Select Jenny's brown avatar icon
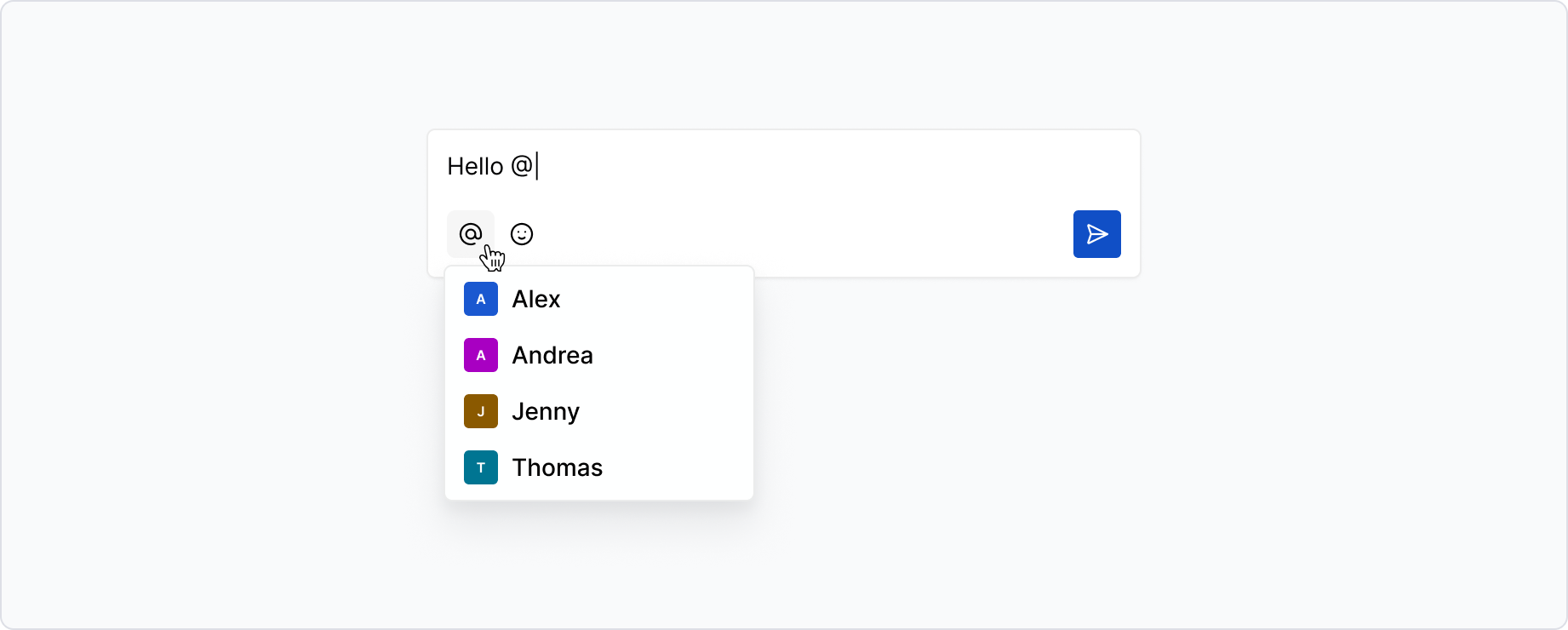The image size is (1568, 630). coord(481,411)
